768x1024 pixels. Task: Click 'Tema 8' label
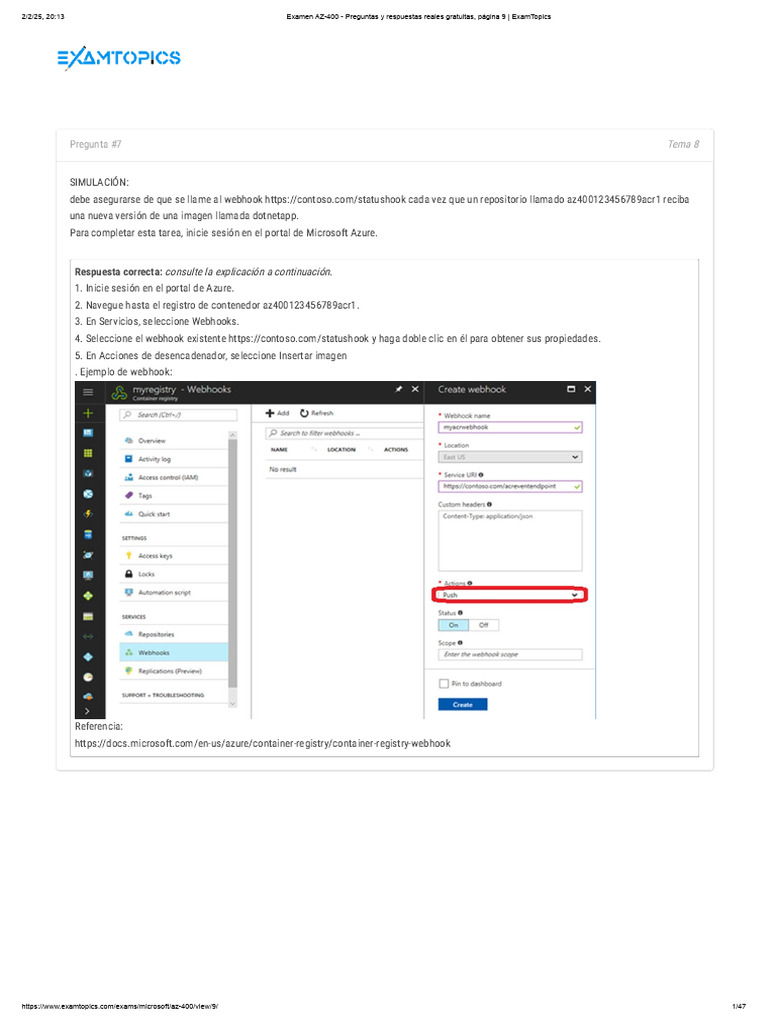683,144
